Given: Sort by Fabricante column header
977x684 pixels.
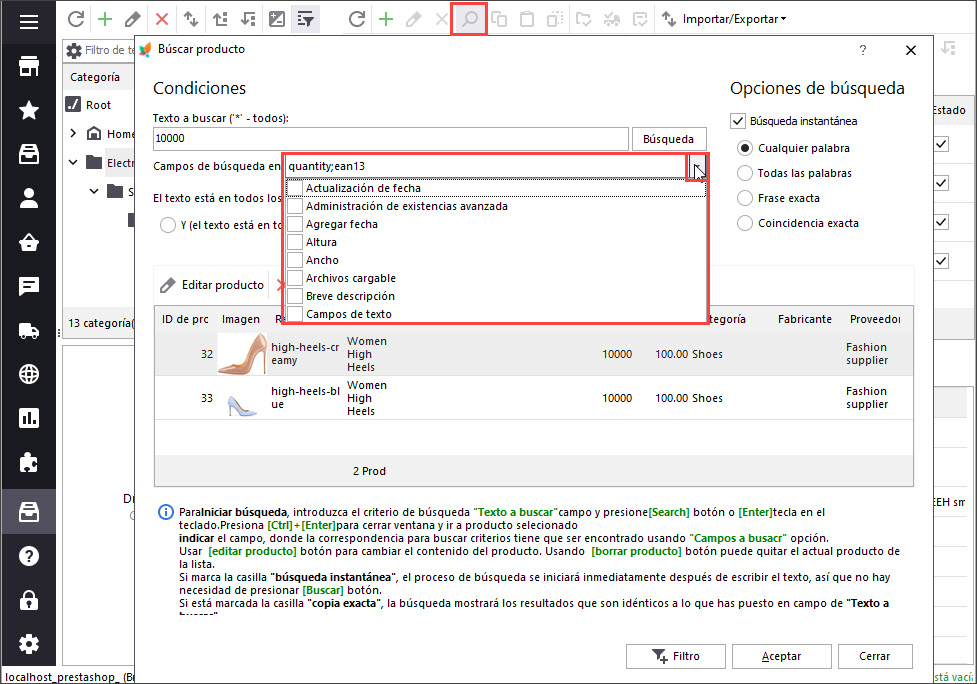Looking at the screenshot, I should pos(804,319).
